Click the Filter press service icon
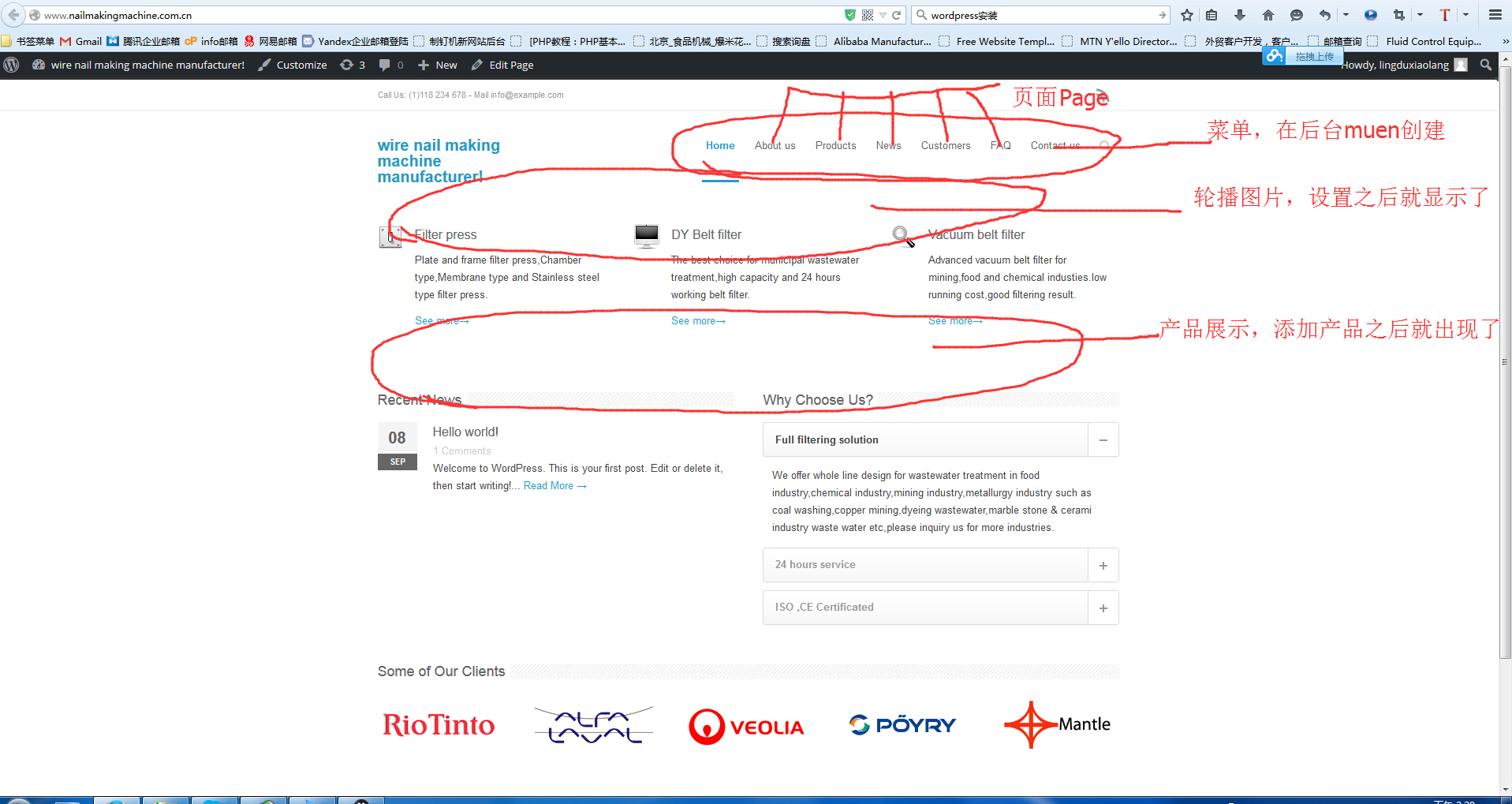Image resolution: width=1512 pixels, height=804 pixels. [x=390, y=237]
